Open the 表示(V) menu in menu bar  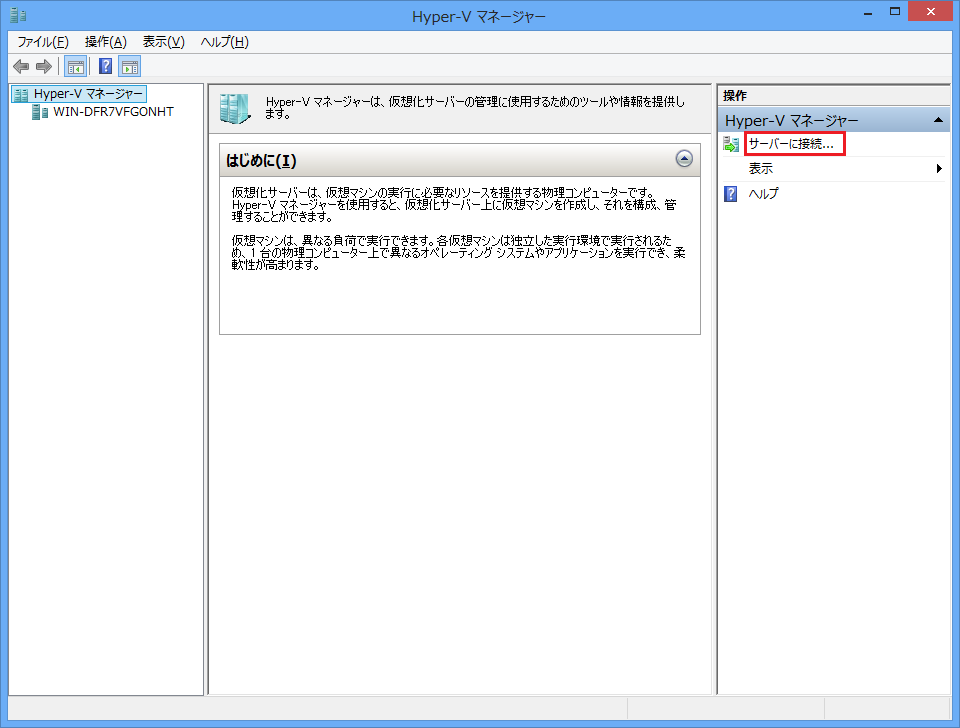point(164,41)
